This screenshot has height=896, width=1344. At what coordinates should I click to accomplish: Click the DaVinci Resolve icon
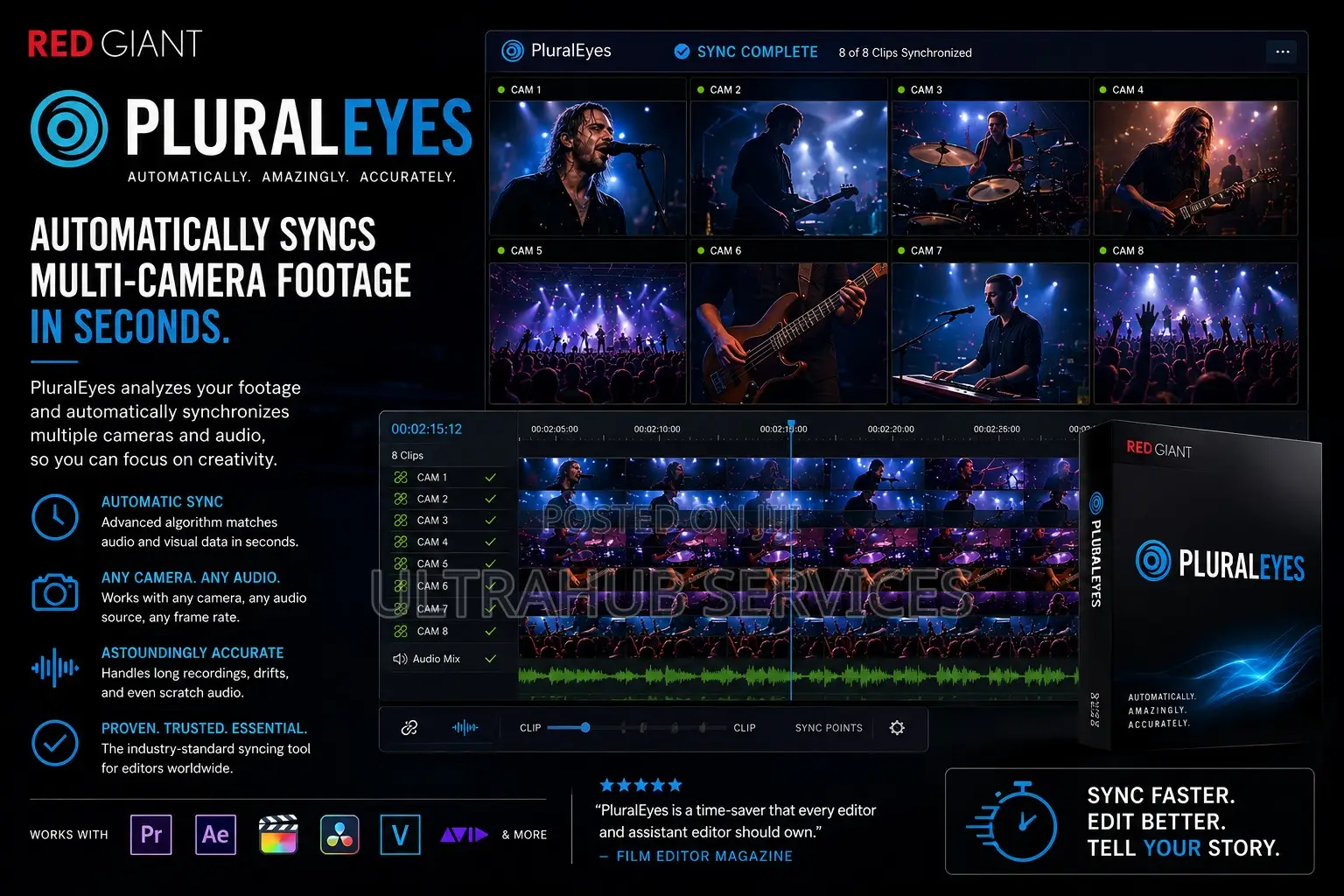(x=339, y=834)
